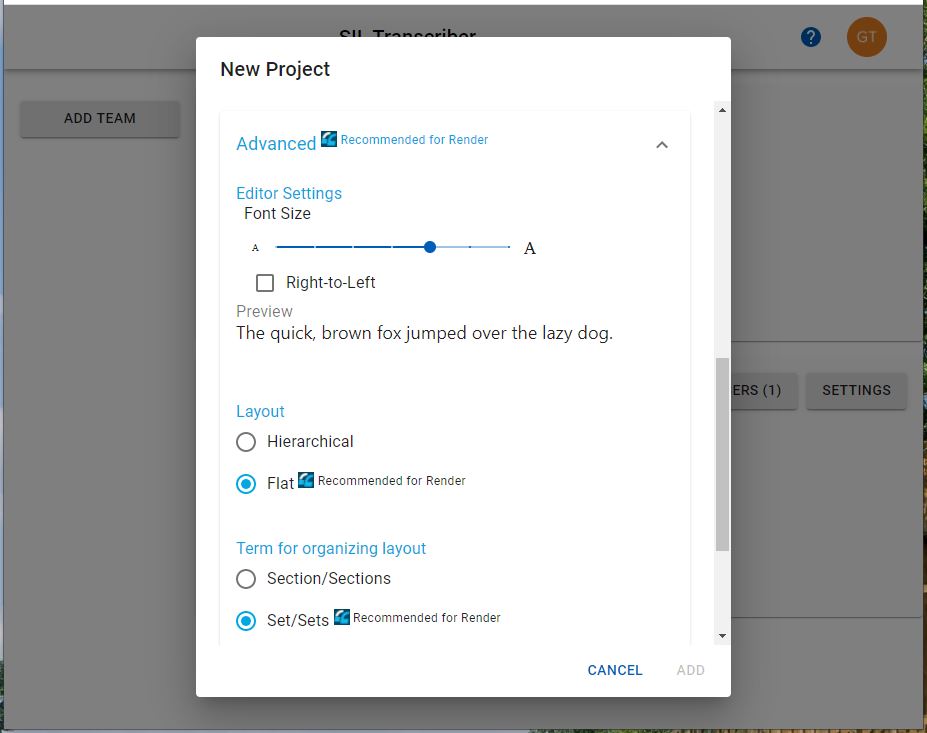Choose Section/Sections as organizing term
This screenshot has width=927, height=733.
coord(246,579)
